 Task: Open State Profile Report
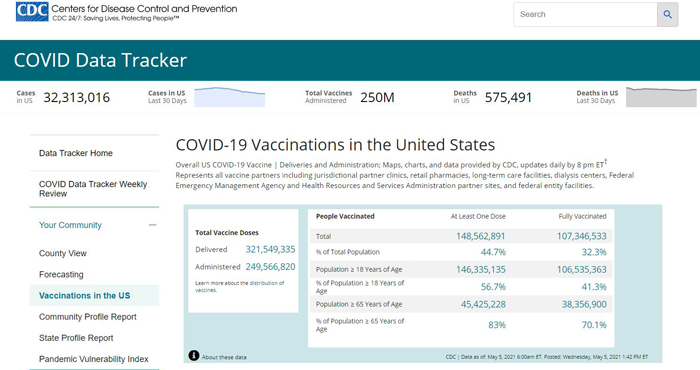76,338
